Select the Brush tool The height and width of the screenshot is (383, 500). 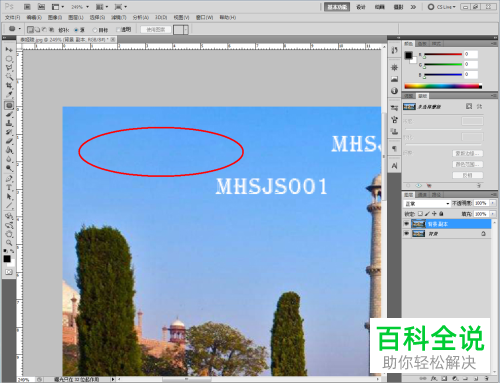(9, 115)
